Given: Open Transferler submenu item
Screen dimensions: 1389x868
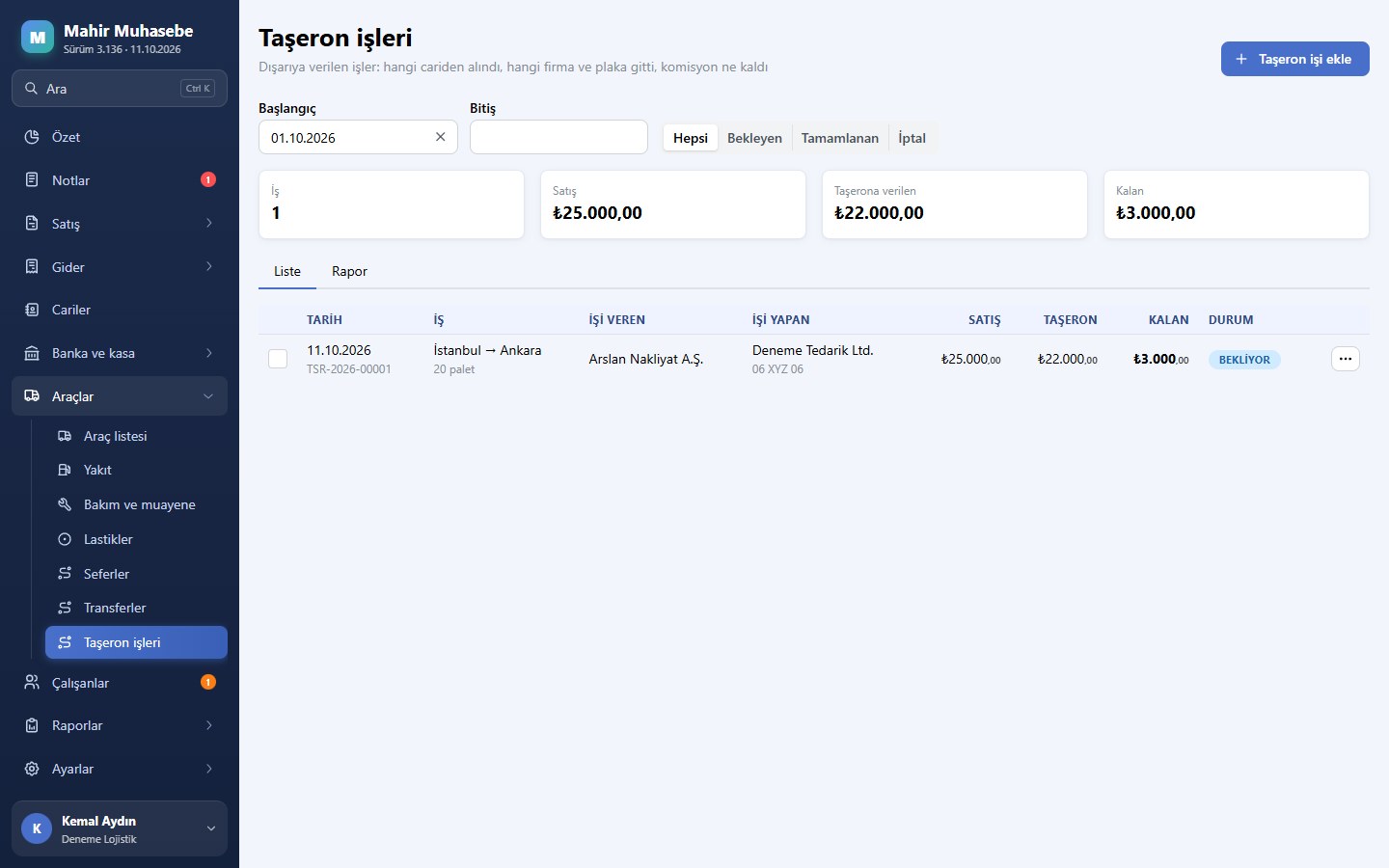Looking at the screenshot, I should tap(136, 608).
